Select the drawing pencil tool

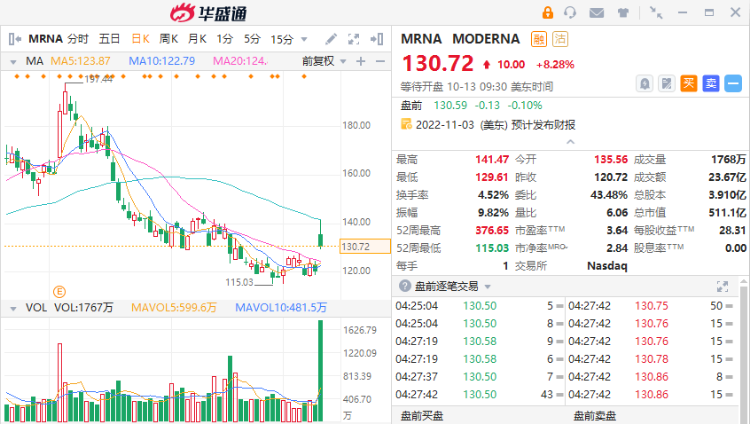[331, 39]
